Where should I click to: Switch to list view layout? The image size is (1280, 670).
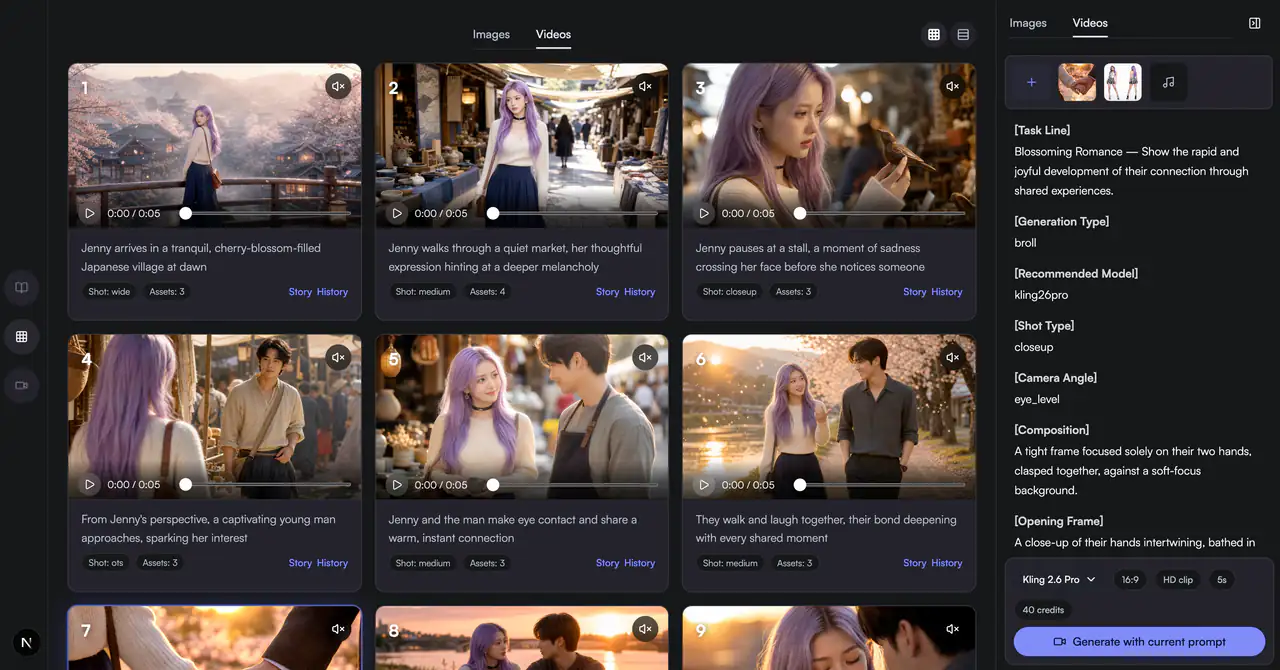[x=963, y=34]
